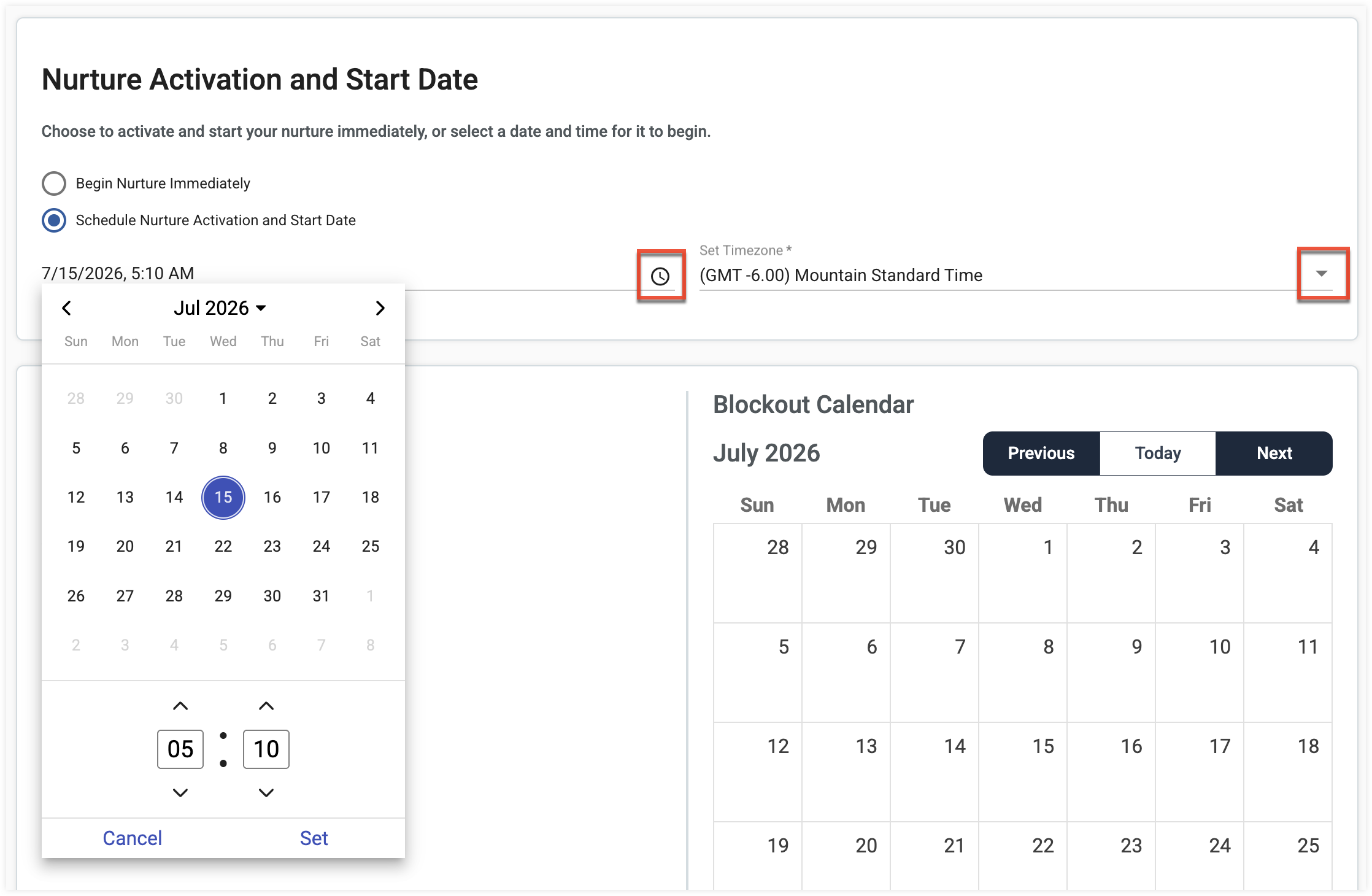Image resolution: width=1372 pixels, height=896 pixels.
Task: Click the minute input showing 10
Action: point(266,749)
